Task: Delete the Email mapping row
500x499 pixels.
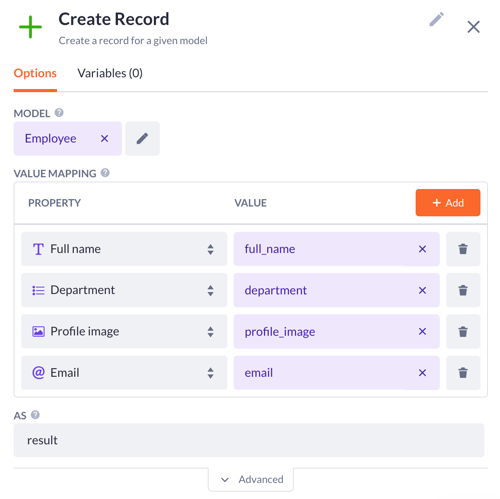Action: click(463, 373)
